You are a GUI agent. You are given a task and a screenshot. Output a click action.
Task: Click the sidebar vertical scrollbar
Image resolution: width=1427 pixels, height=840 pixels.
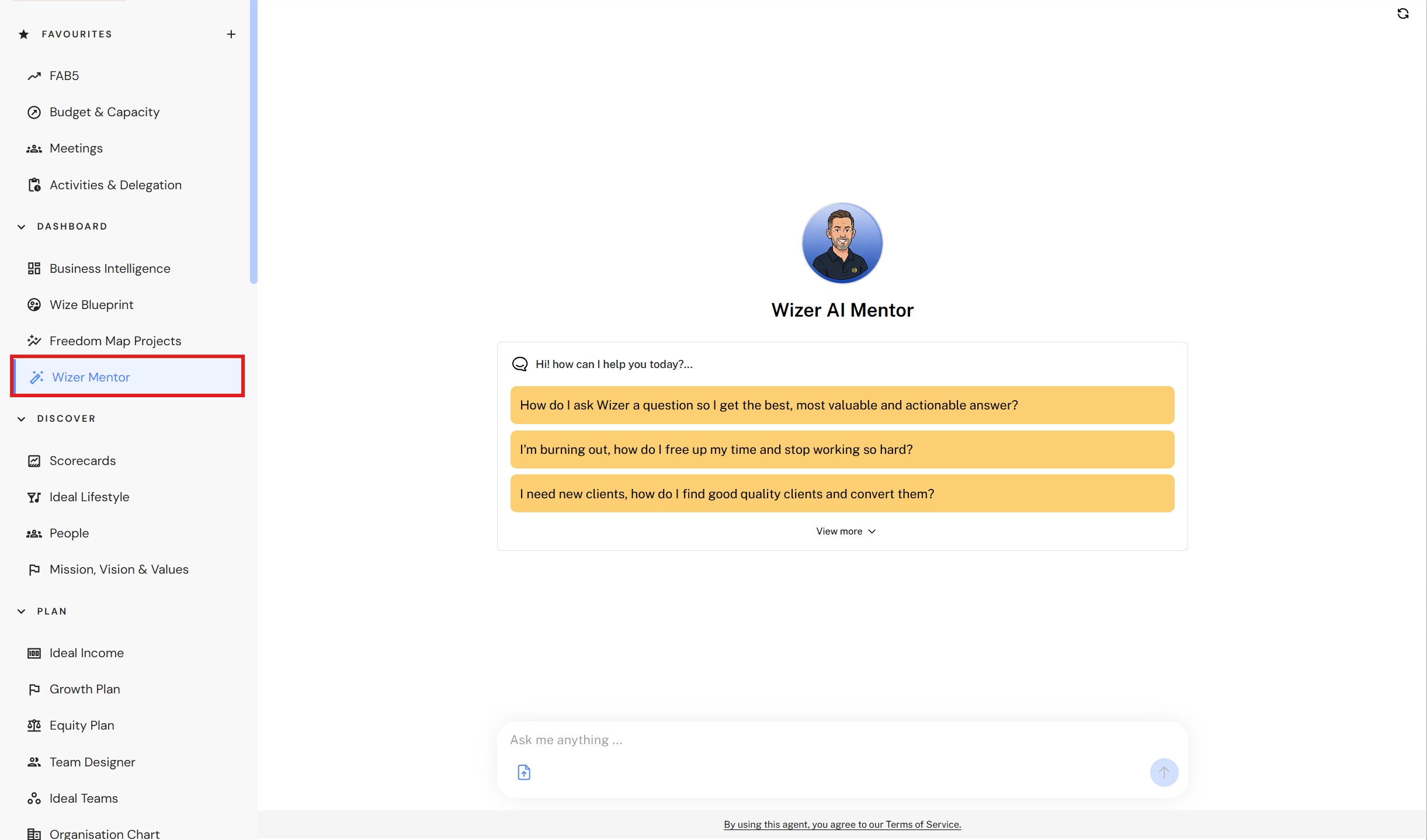[x=253, y=140]
